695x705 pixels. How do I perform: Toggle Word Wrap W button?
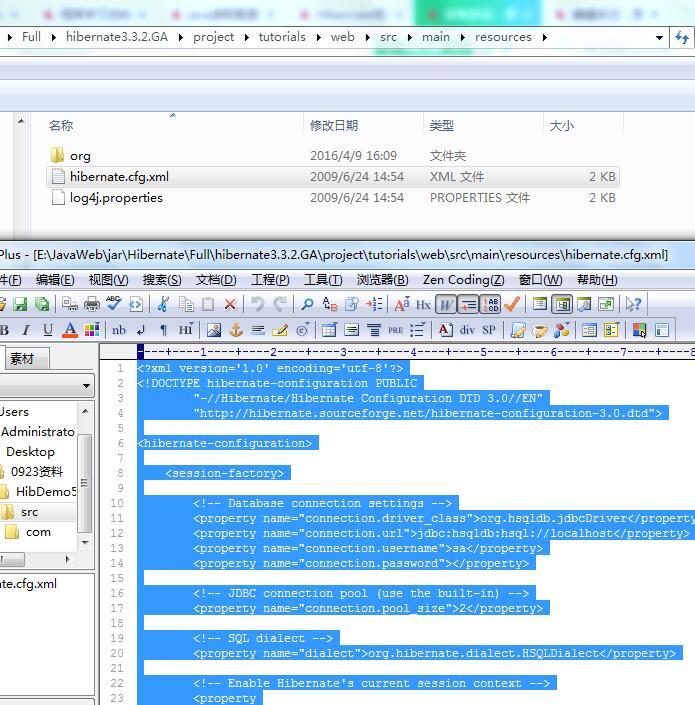[x=446, y=304]
